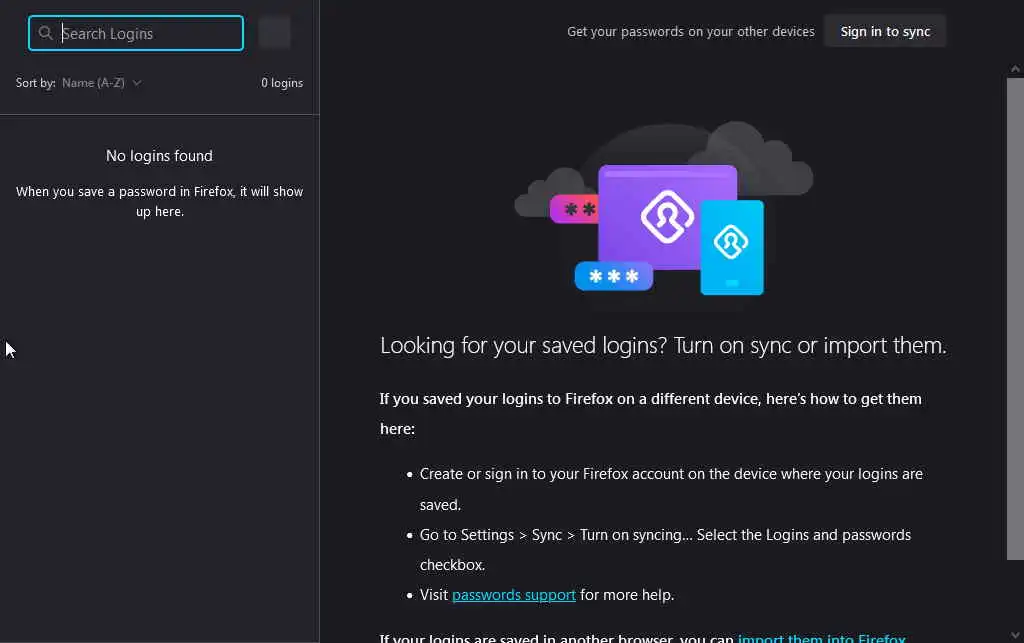The image size is (1024, 643).
Task: Open the Sort by Name (A-Z) dropdown
Action: pyautogui.click(x=101, y=83)
